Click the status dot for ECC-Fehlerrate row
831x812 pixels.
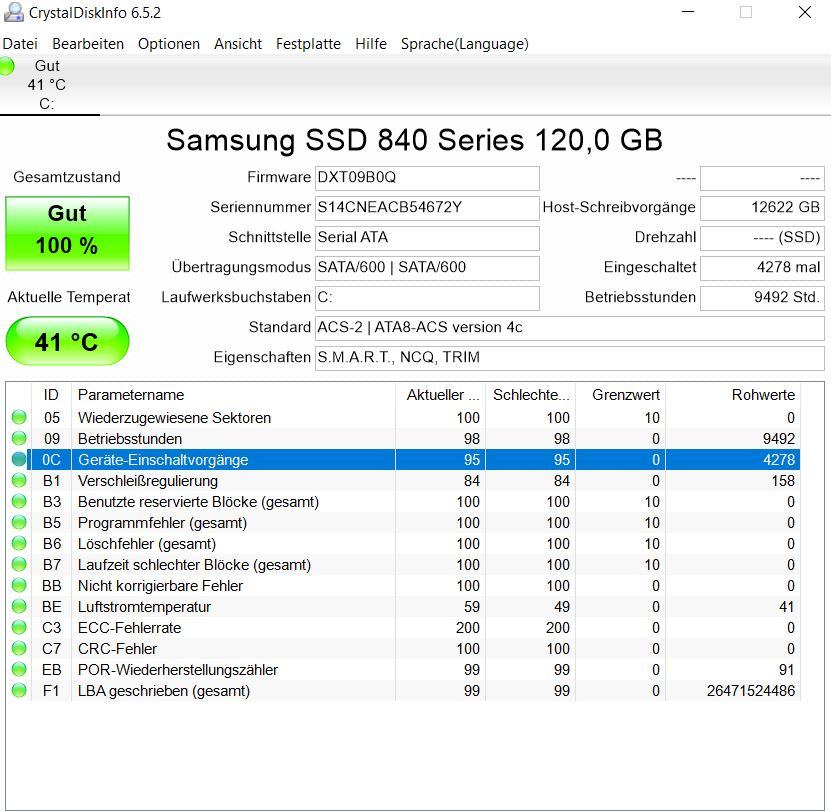[19, 627]
